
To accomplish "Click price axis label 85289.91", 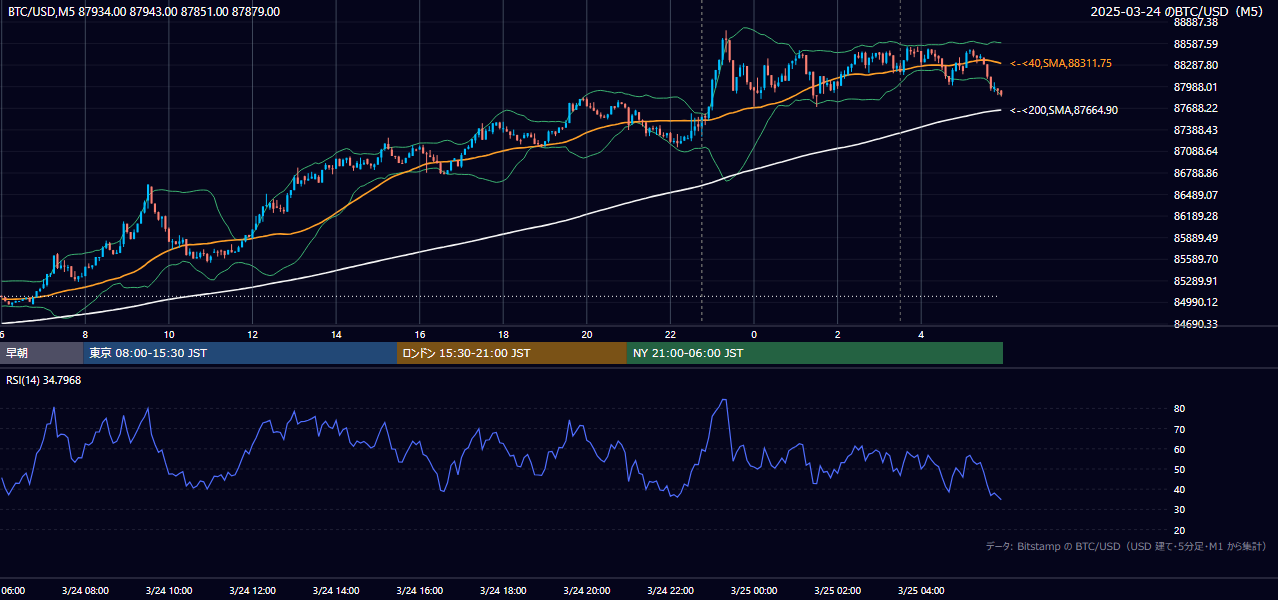I will 1196,281.
